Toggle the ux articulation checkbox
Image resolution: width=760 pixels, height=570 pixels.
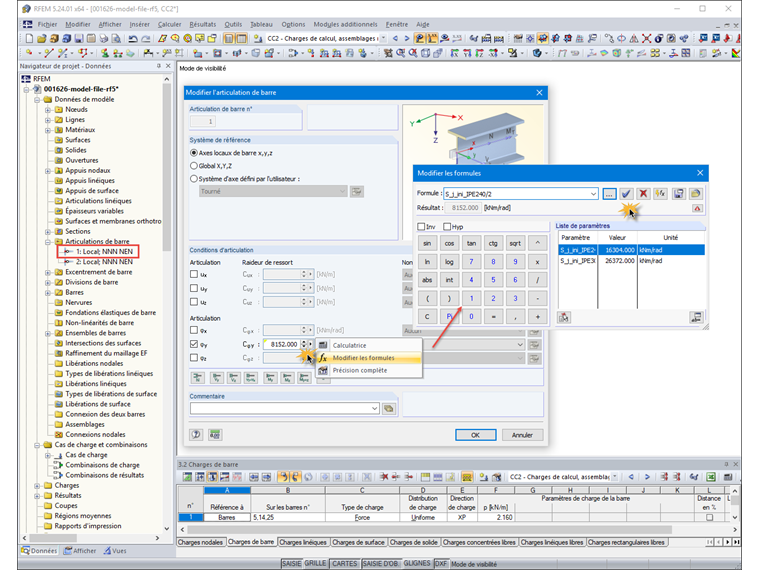pos(194,274)
